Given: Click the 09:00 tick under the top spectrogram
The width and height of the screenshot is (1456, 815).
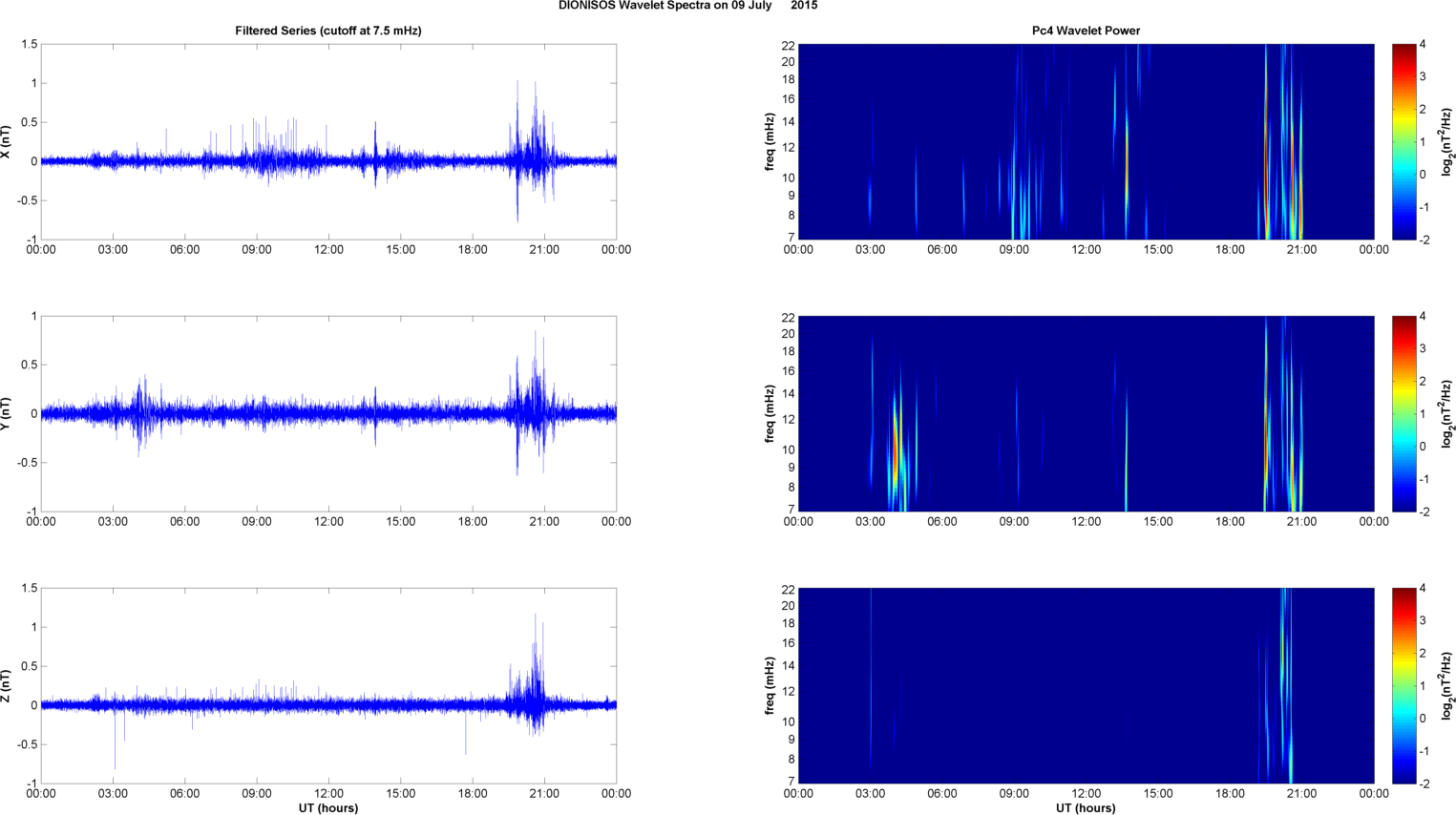Looking at the screenshot, I should click(x=1014, y=250).
